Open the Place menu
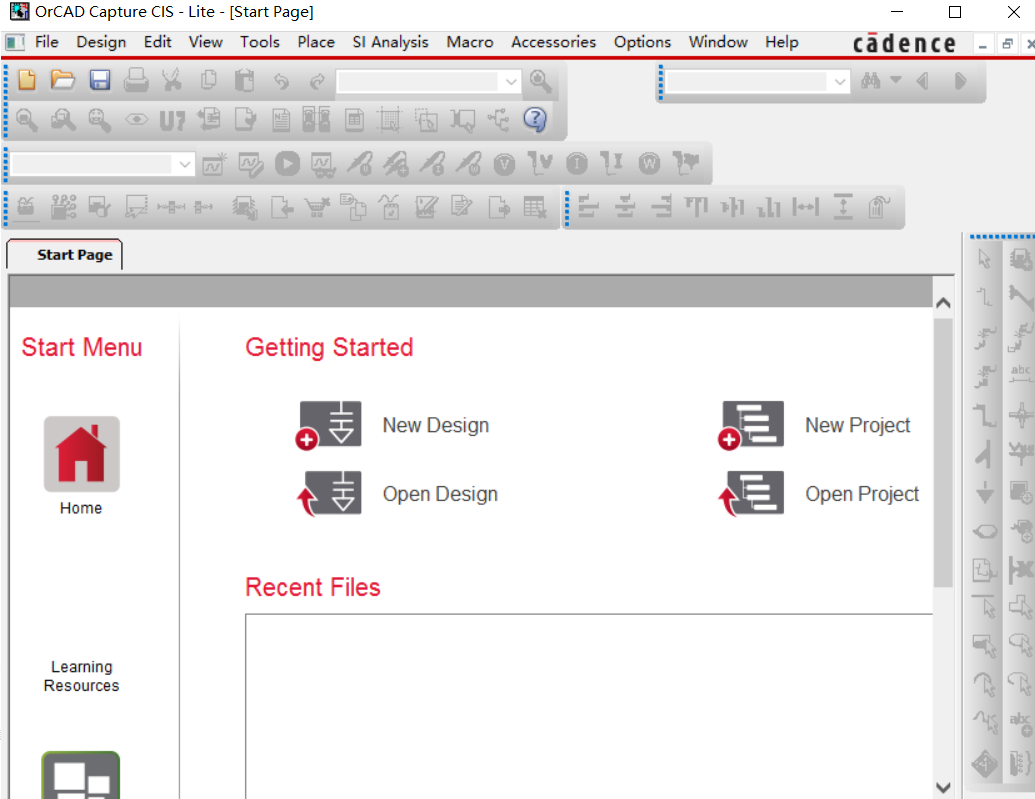This screenshot has width=1035, height=799. pos(316,42)
